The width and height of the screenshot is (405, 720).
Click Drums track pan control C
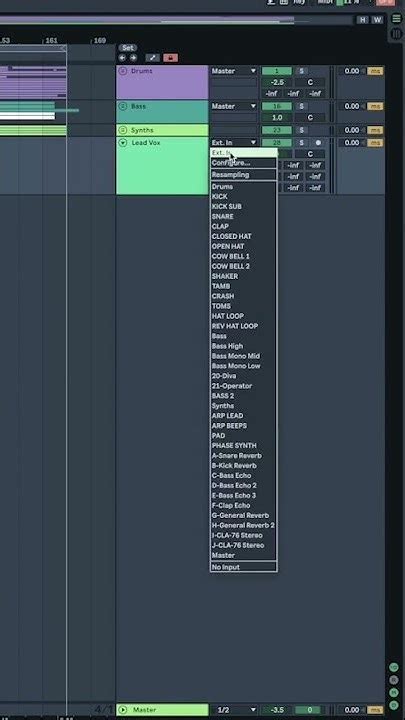(310, 83)
